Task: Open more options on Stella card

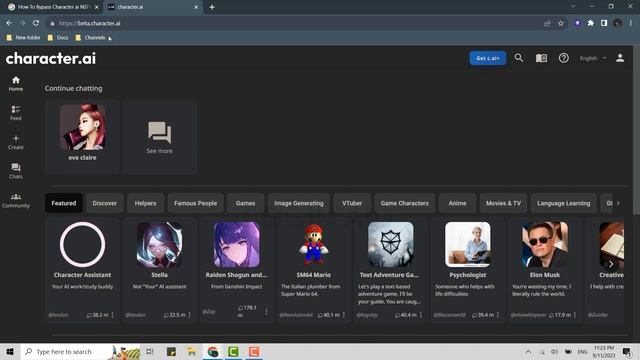Action: point(189,315)
